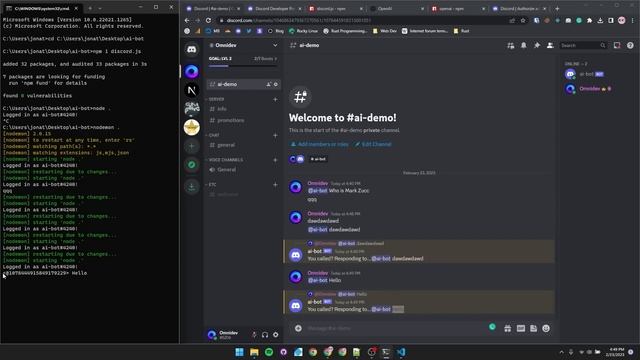Click the Edit Channel link
Screen dimensions: 640x360
click(373, 144)
